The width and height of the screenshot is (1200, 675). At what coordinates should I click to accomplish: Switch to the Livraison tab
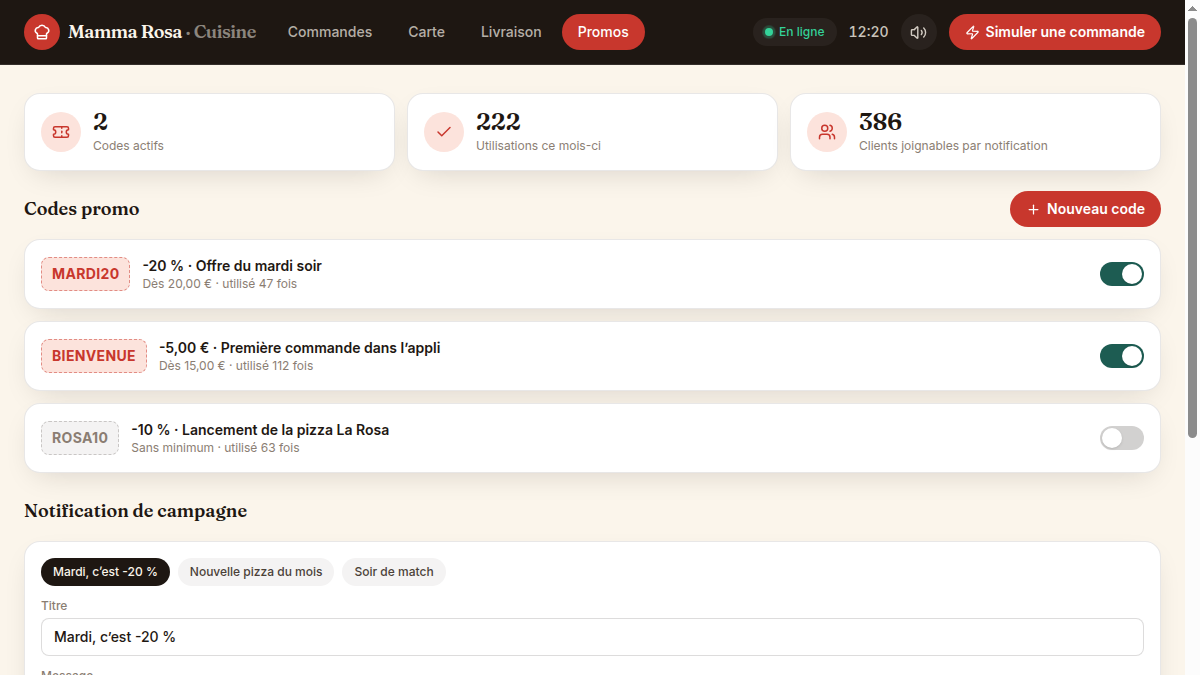pos(511,32)
